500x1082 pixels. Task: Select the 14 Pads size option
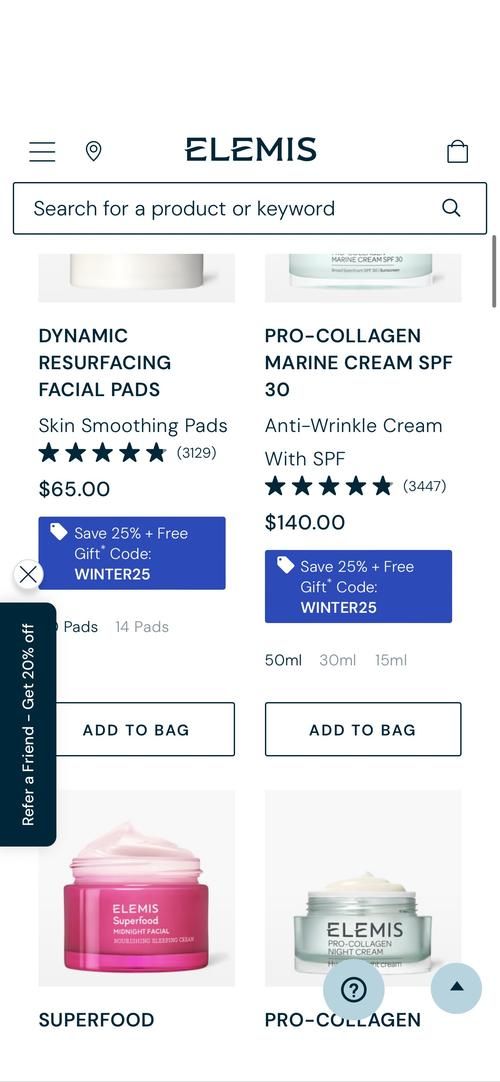pos(142,627)
